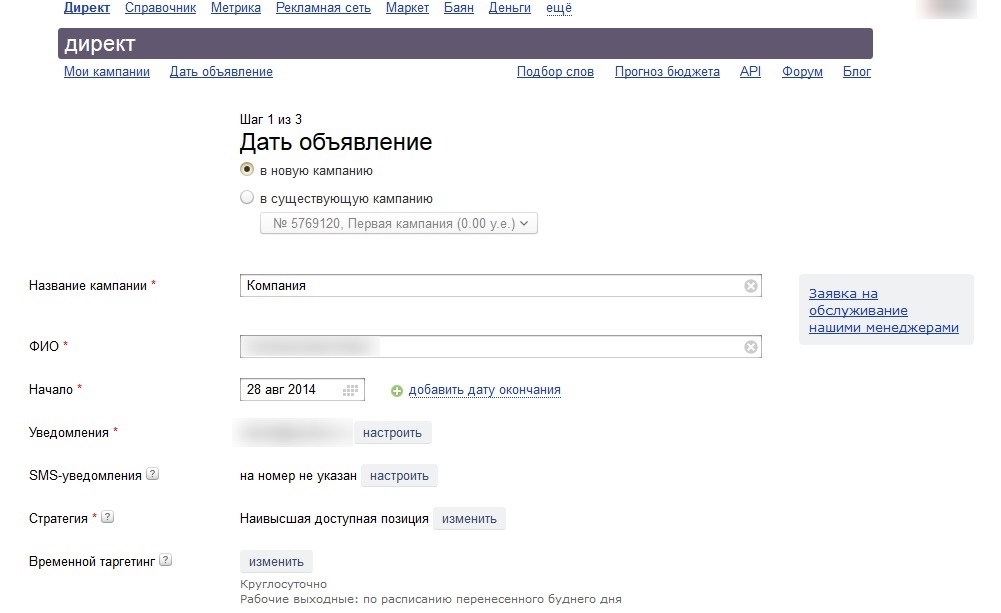Click the start date field '28 авг 2014'
Viewport: 1001px width, 613px height.
302,390
